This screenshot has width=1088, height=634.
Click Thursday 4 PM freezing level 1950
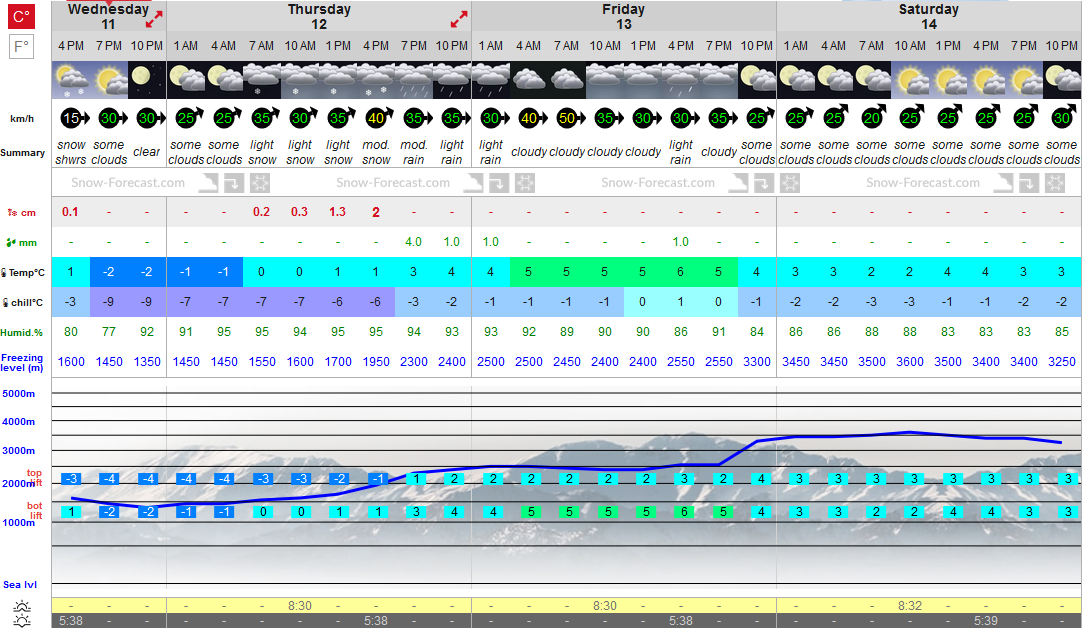(x=376, y=361)
